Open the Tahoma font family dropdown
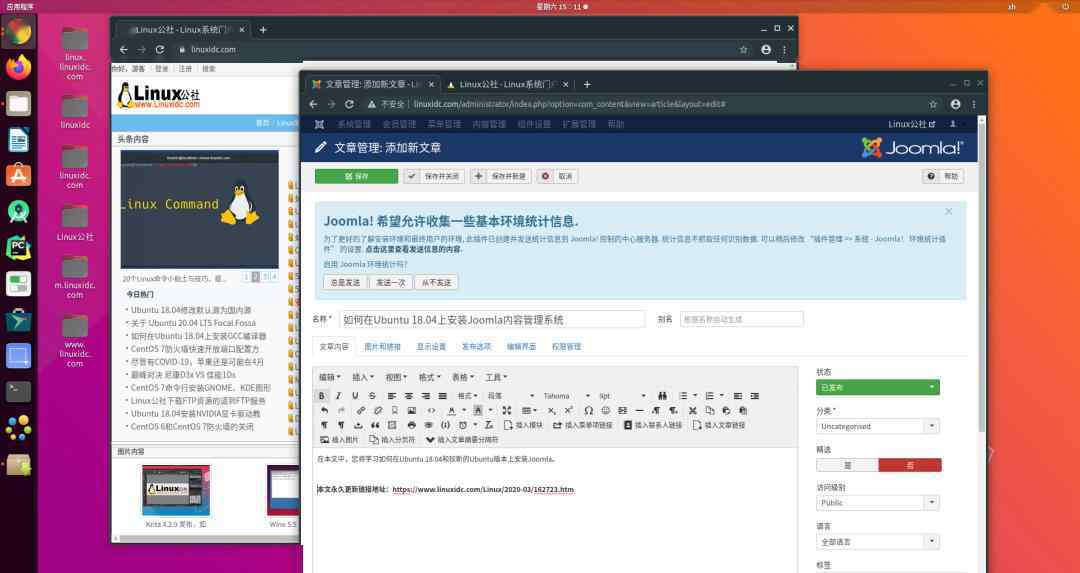The image size is (1080, 573). coord(566,396)
